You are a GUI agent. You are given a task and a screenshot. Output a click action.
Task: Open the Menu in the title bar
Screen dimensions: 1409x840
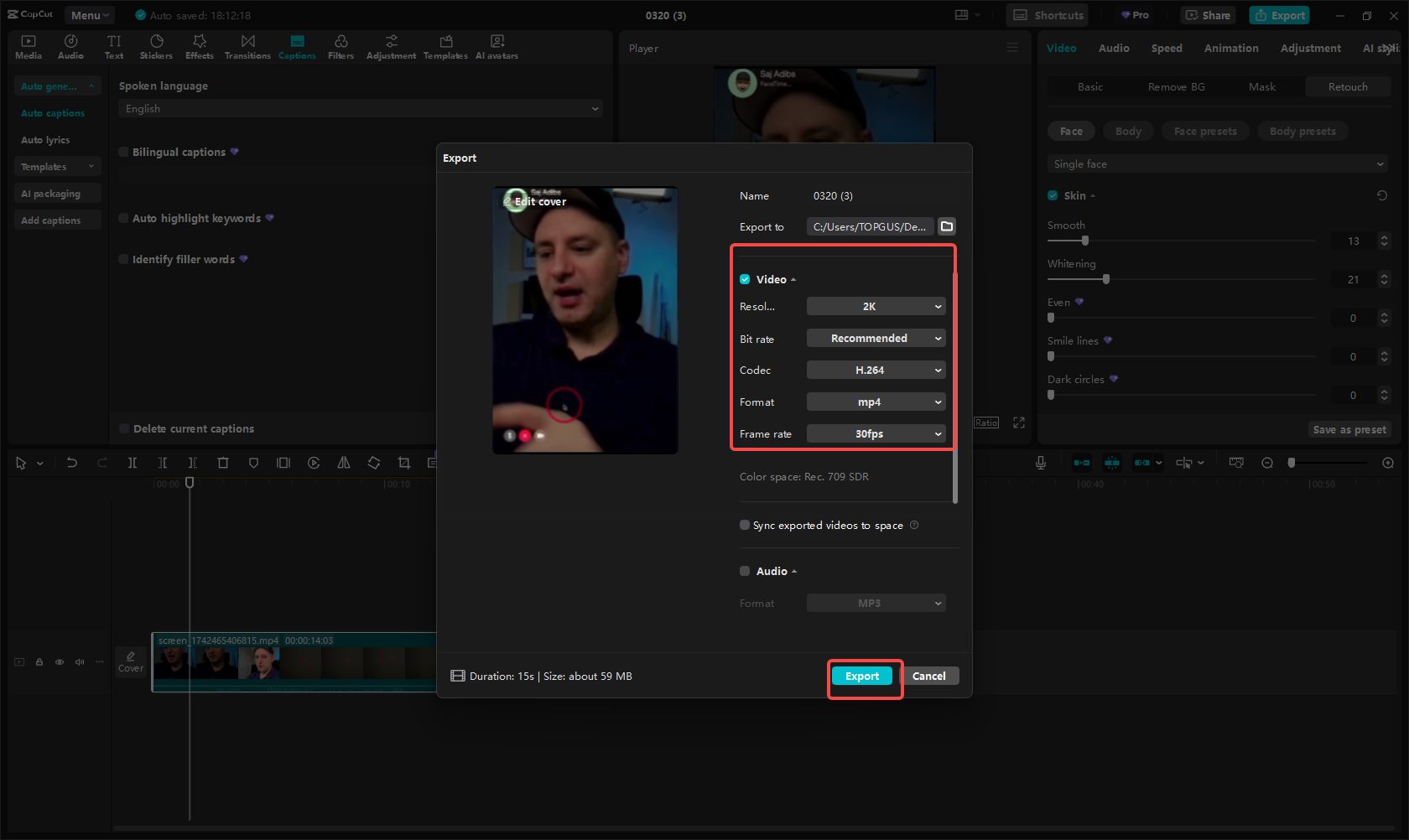[90, 15]
